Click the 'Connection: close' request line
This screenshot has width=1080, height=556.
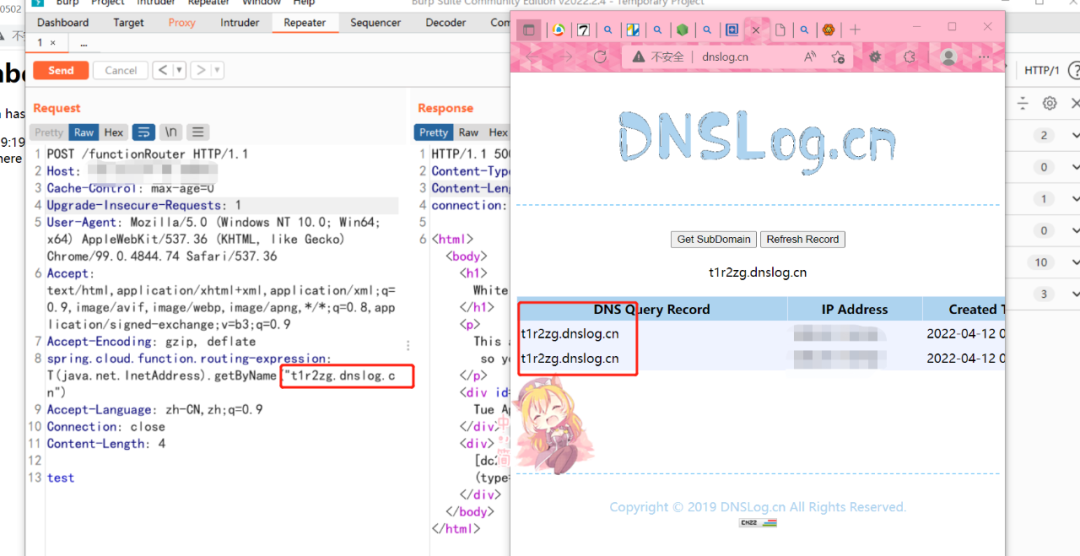[x=106, y=426]
